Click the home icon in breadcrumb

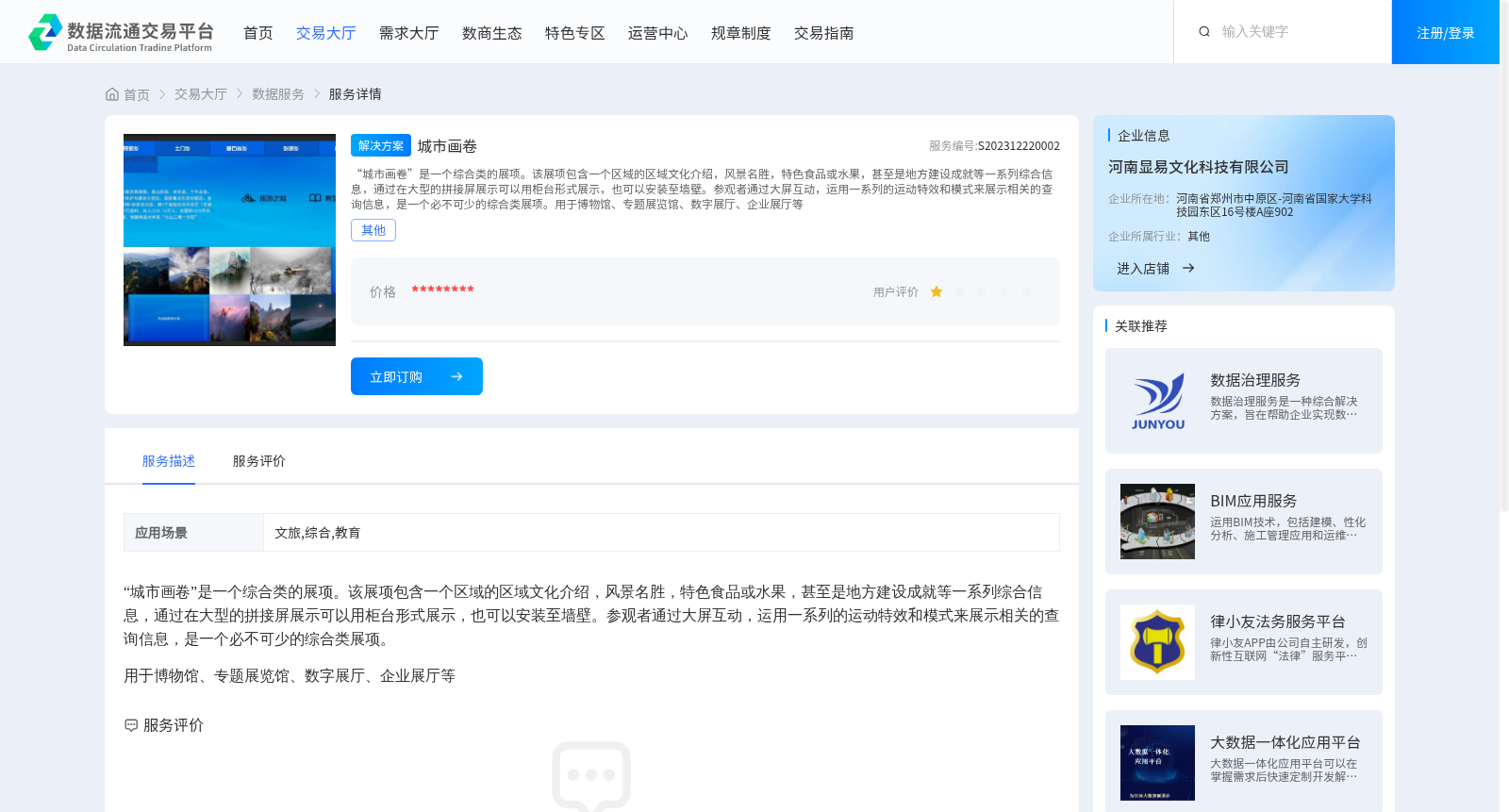click(x=112, y=94)
